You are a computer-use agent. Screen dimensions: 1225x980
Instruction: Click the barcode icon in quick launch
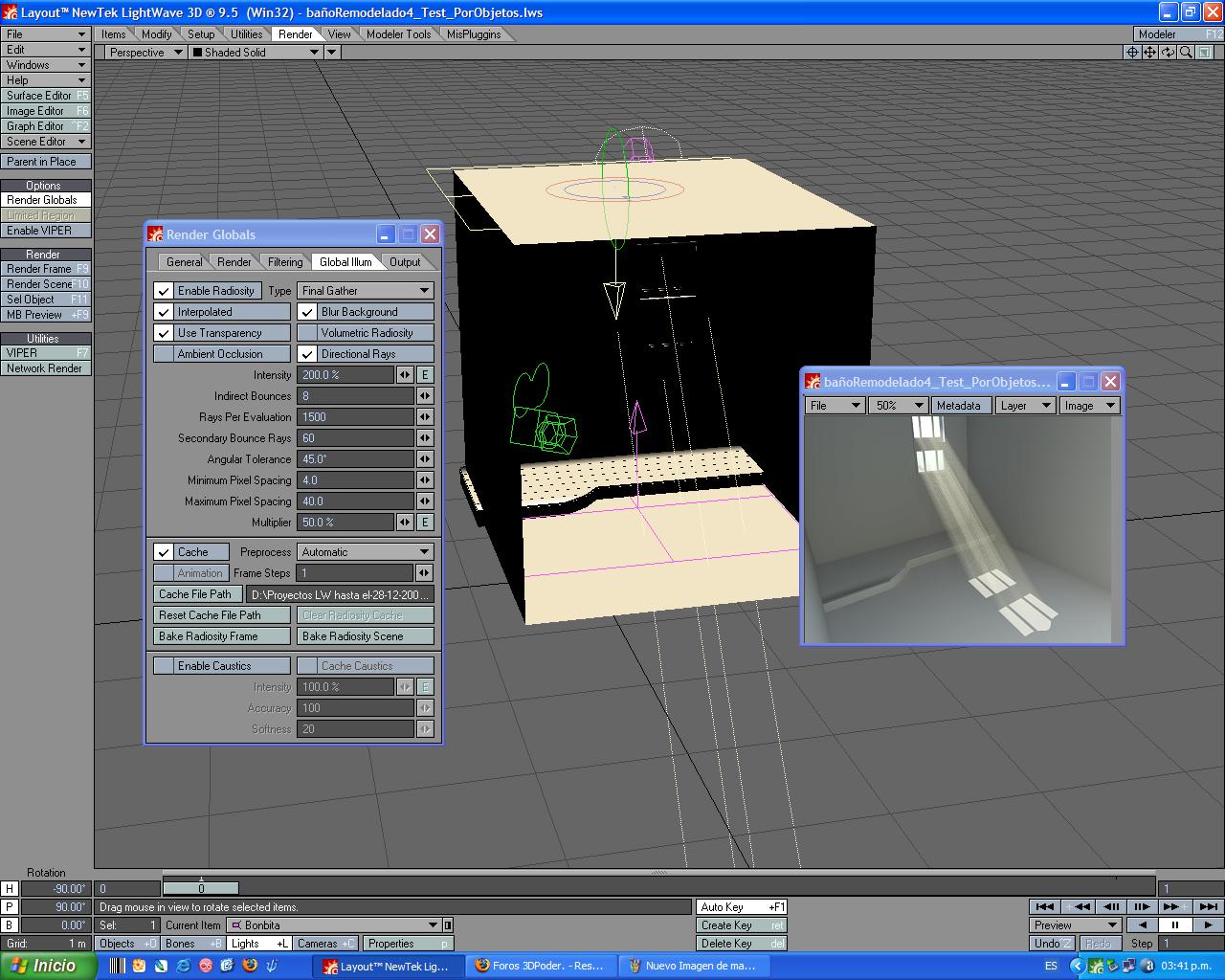pos(118,966)
